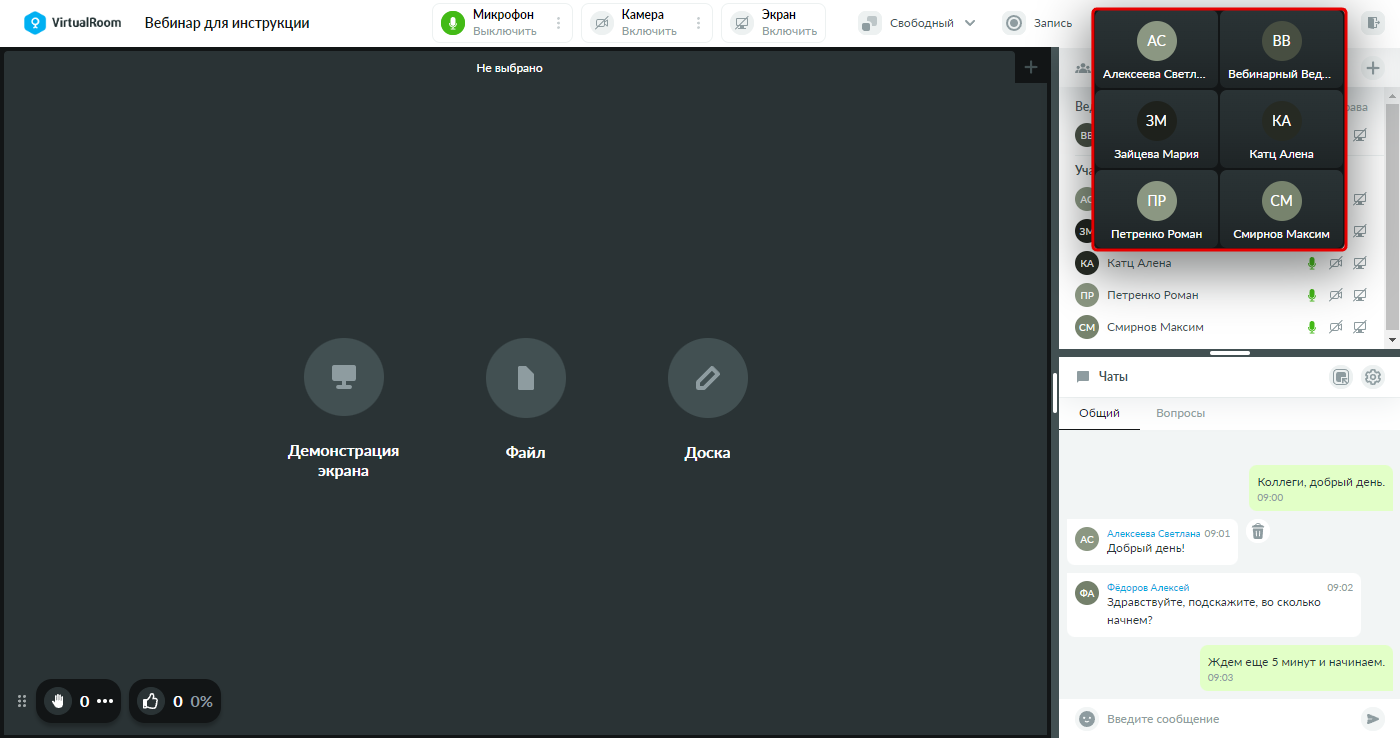Open more options next to raised hands
Viewport: 1400px width, 738px height.
(105, 701)
